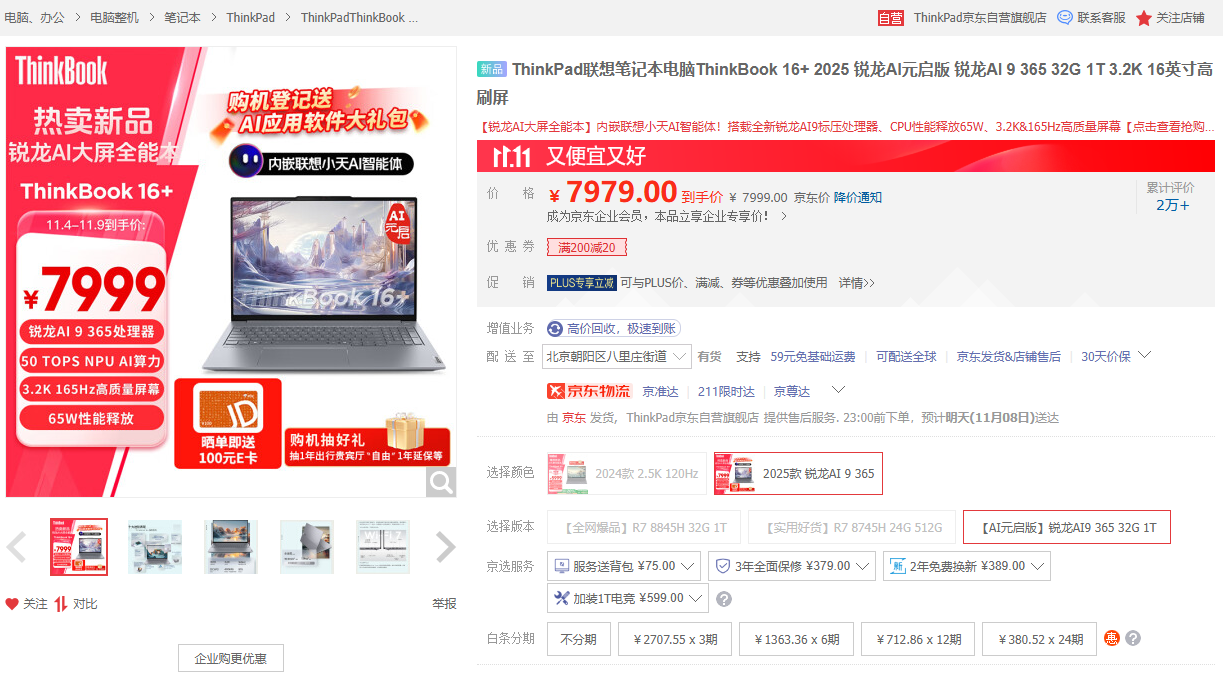Click the 降价通知 price alert link
The image size is (1223, 677).
[858, 198]
